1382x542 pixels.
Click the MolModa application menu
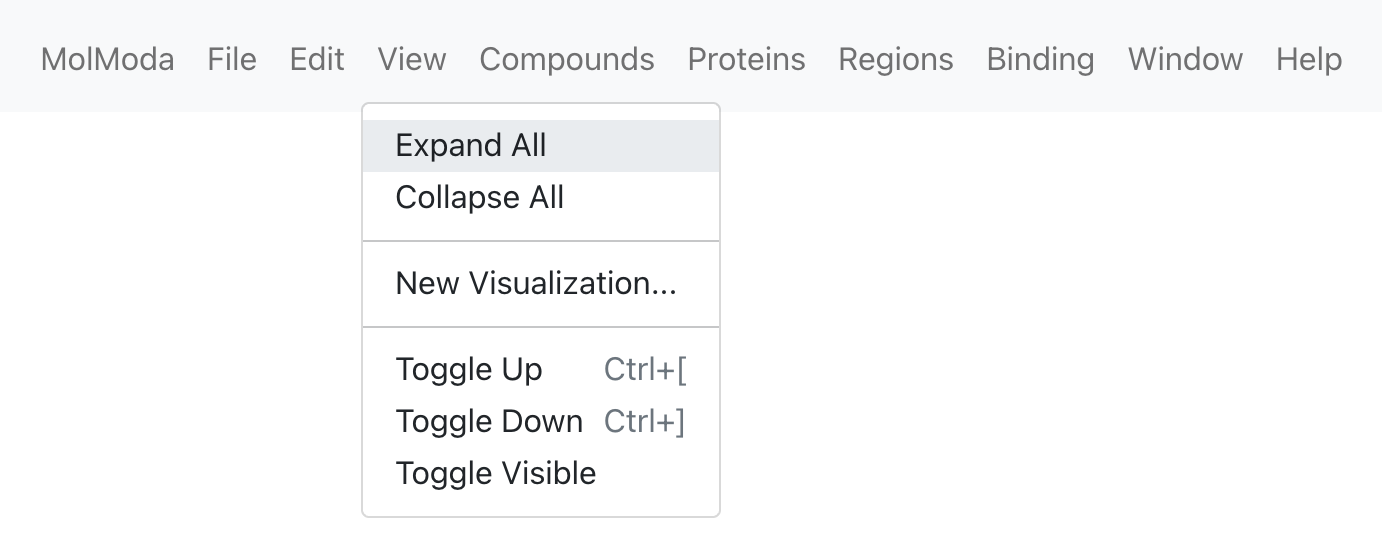point(107,60)
